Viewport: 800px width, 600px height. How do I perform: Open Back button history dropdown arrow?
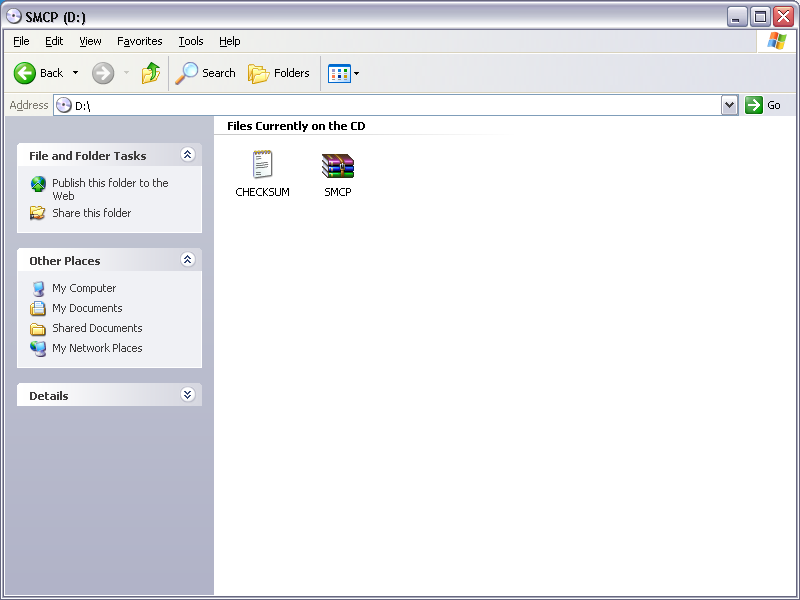click(x=75, y=73)
